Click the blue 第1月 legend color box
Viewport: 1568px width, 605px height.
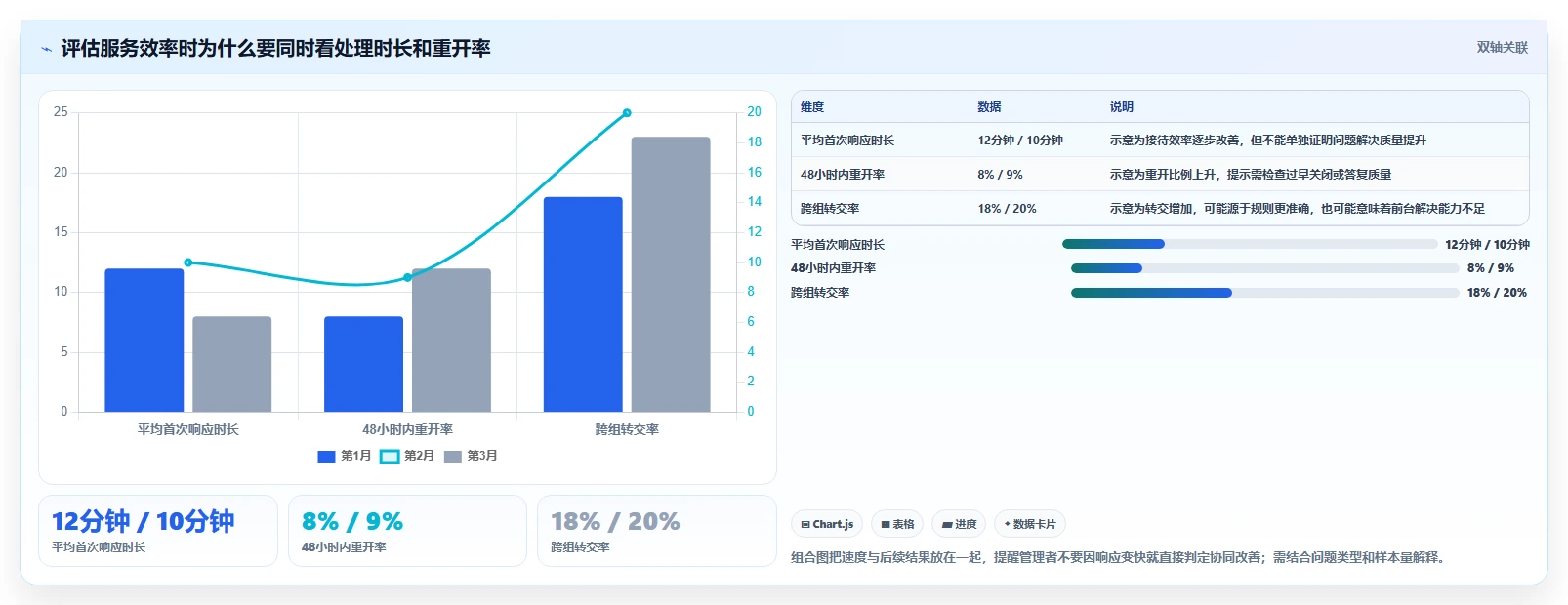tap(327, 456)
